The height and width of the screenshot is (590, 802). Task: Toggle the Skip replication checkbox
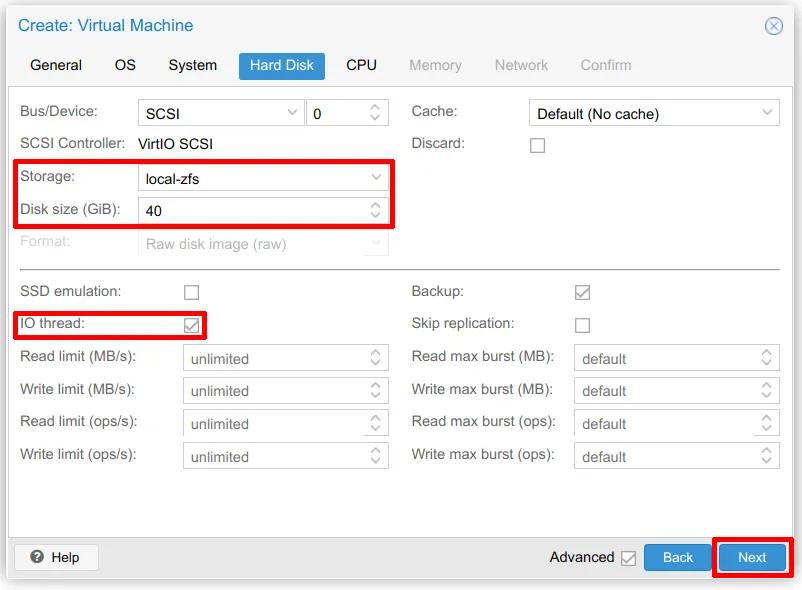pos(582,325)
